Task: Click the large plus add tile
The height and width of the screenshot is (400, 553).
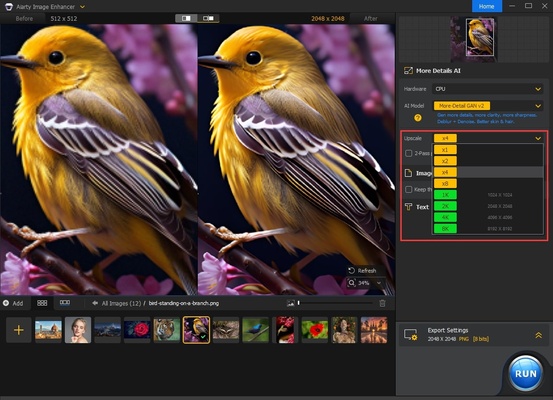Action: [x=18, y=330]
